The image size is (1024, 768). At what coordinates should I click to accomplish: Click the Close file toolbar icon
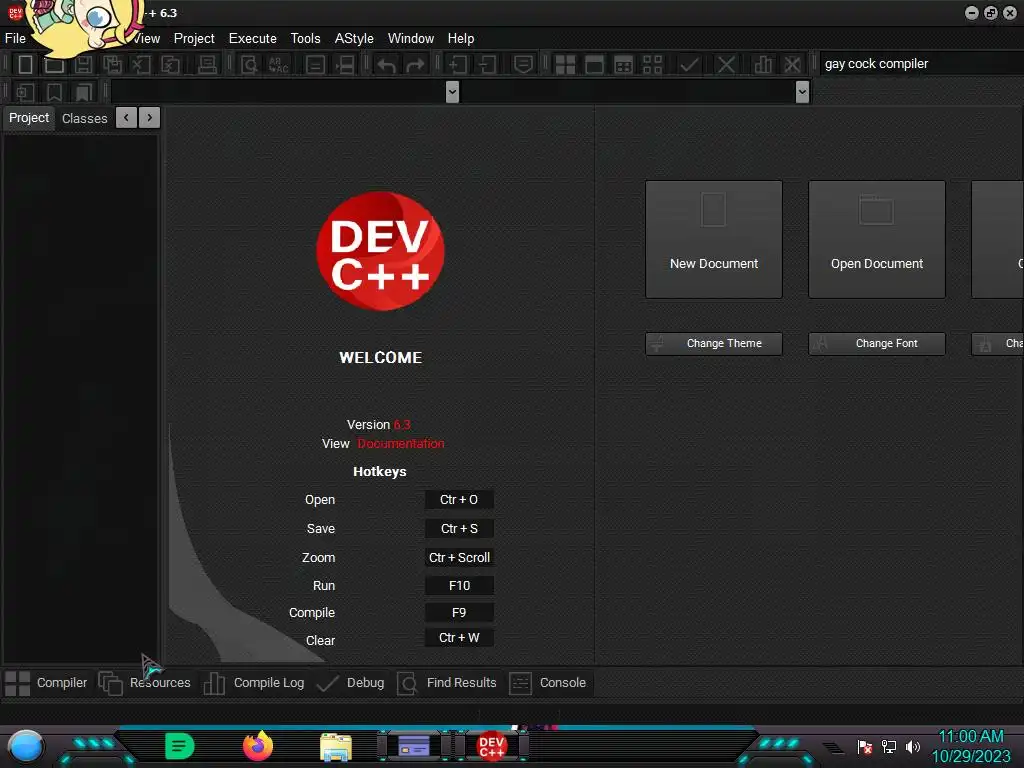pyautogui.click(x=141, y=64)
